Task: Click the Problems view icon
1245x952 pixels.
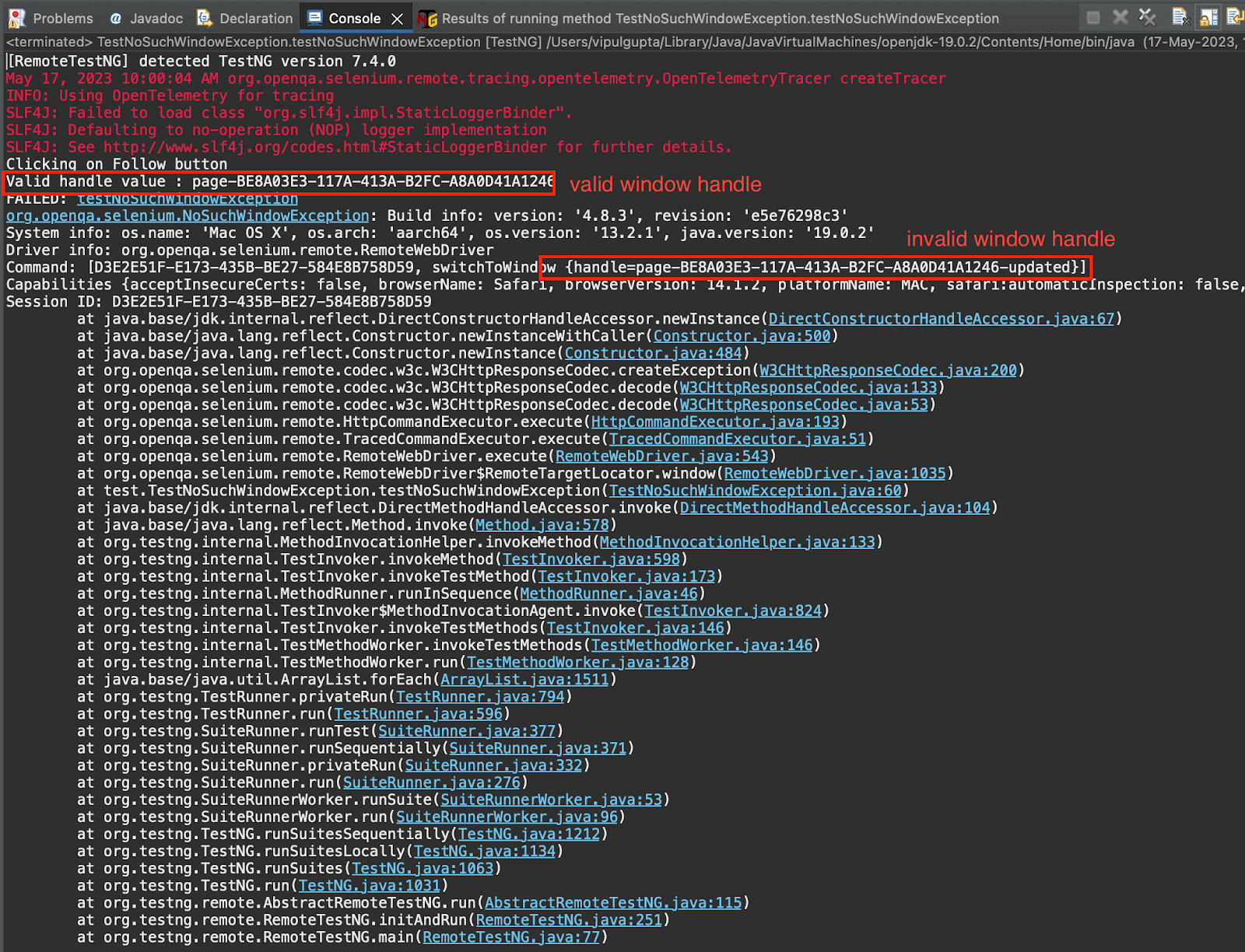Action: [x=17, y=18]
